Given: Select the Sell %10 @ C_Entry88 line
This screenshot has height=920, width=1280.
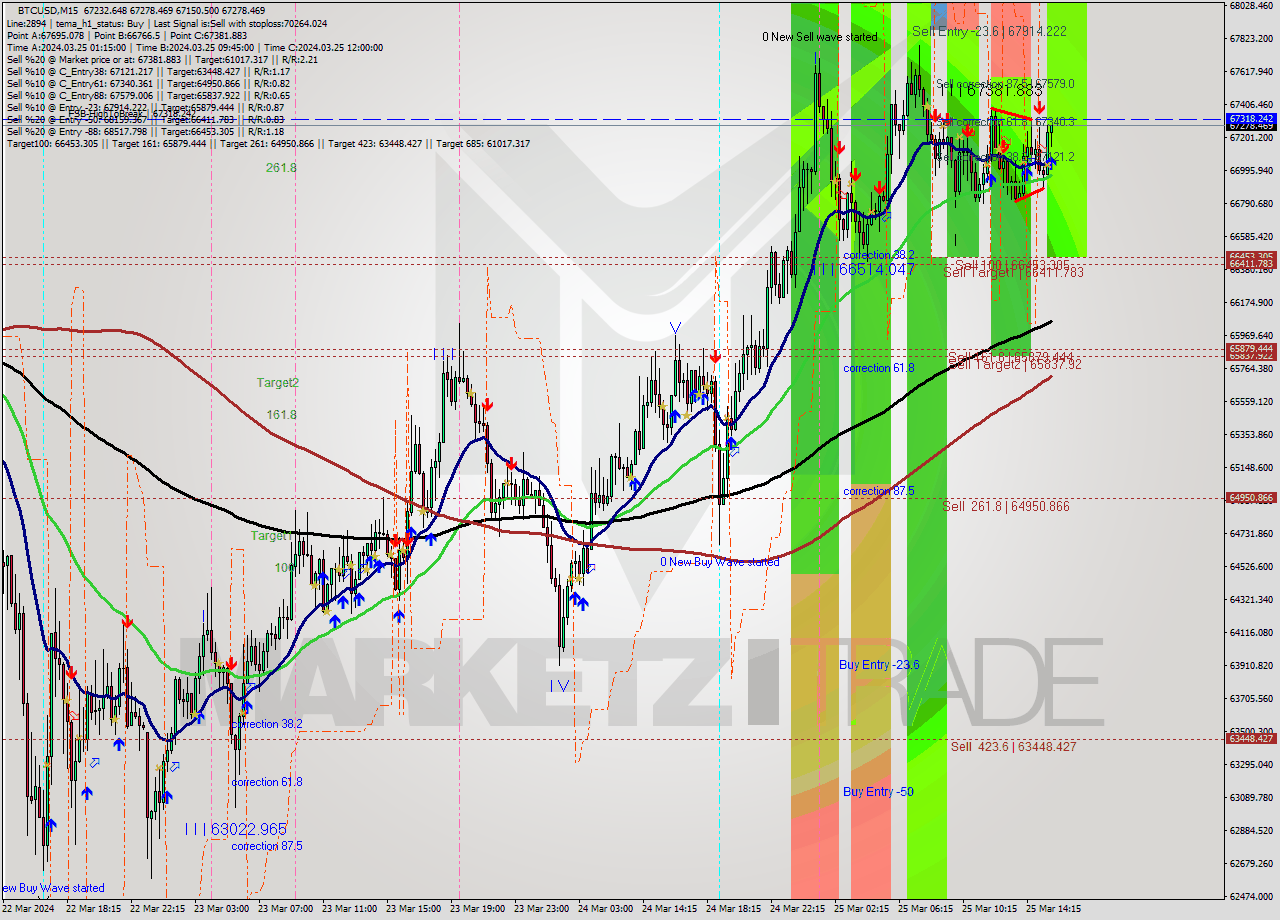Looking at the screenshot, I should pyautogui.click(x=148, y=95).
